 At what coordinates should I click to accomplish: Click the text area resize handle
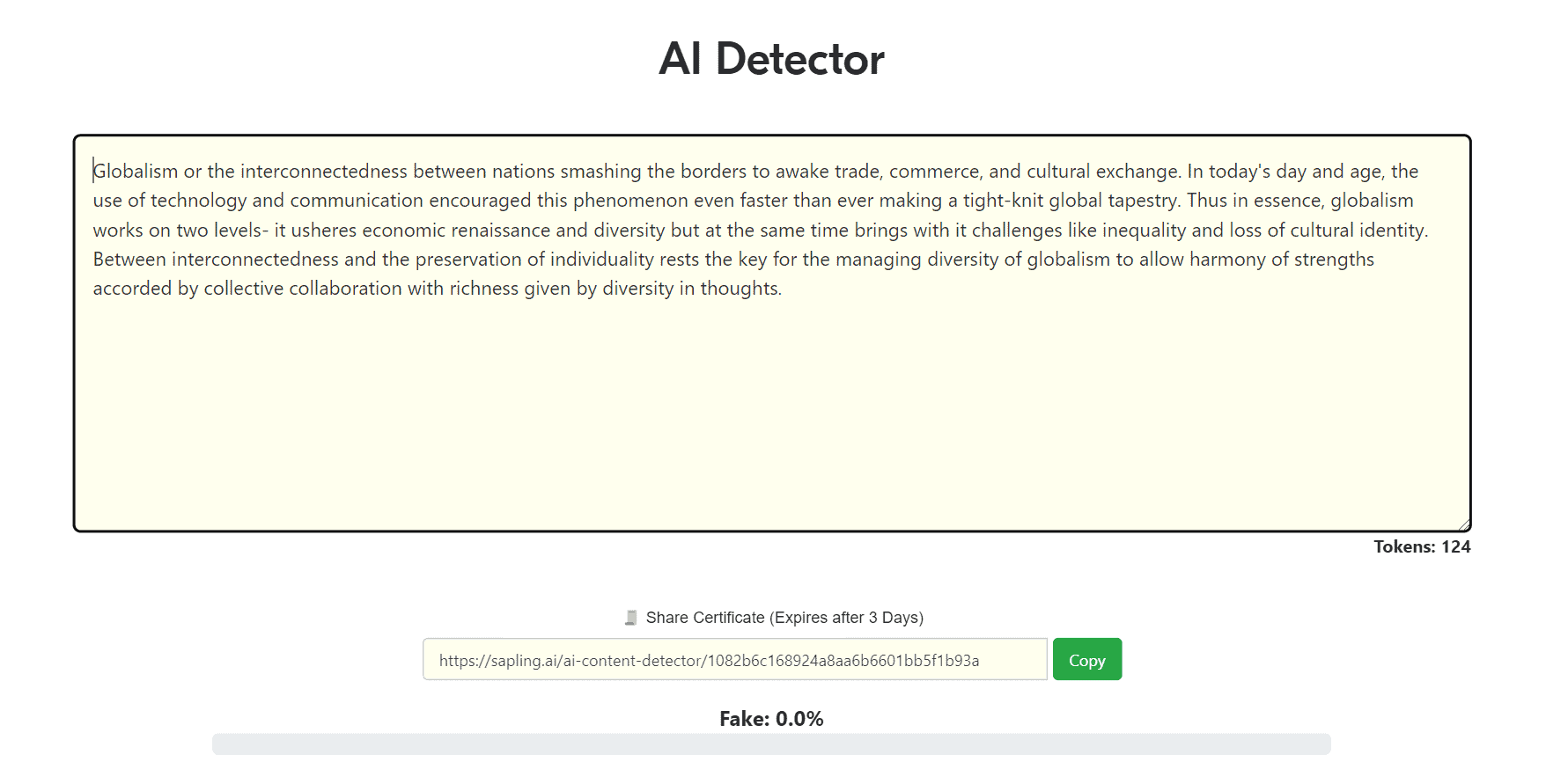(x=1464, y=524)
